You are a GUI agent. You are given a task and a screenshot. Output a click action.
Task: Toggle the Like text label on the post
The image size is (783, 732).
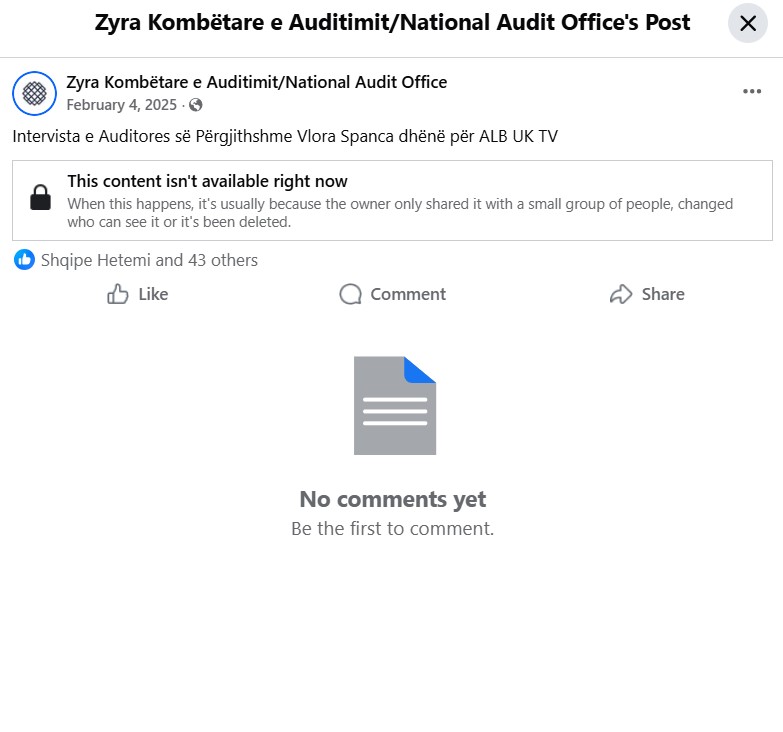point(153,294)
